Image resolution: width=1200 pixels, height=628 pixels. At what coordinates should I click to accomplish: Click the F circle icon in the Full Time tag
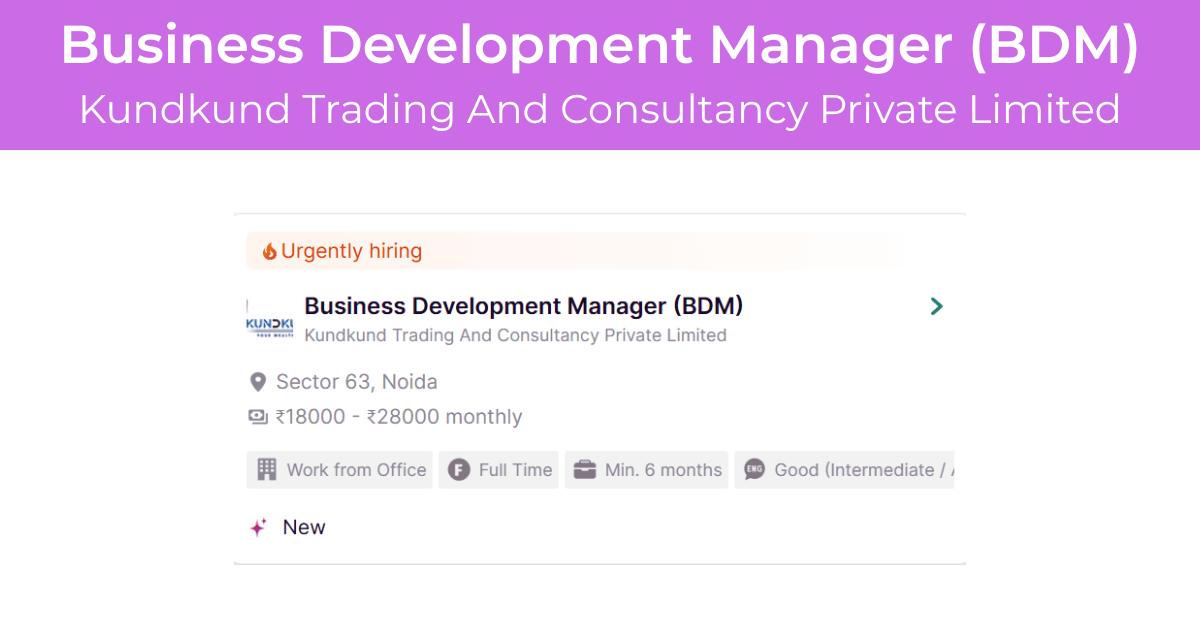tap(459, 470)
